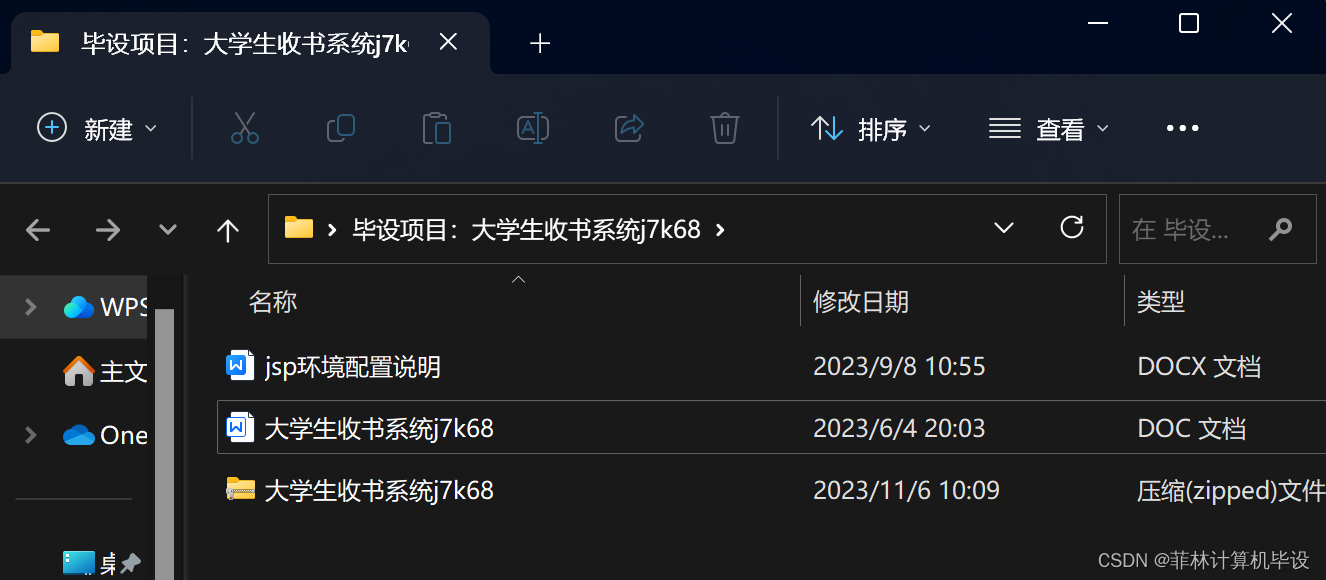Navigate back with the left arrow

(x=38, y=231)
